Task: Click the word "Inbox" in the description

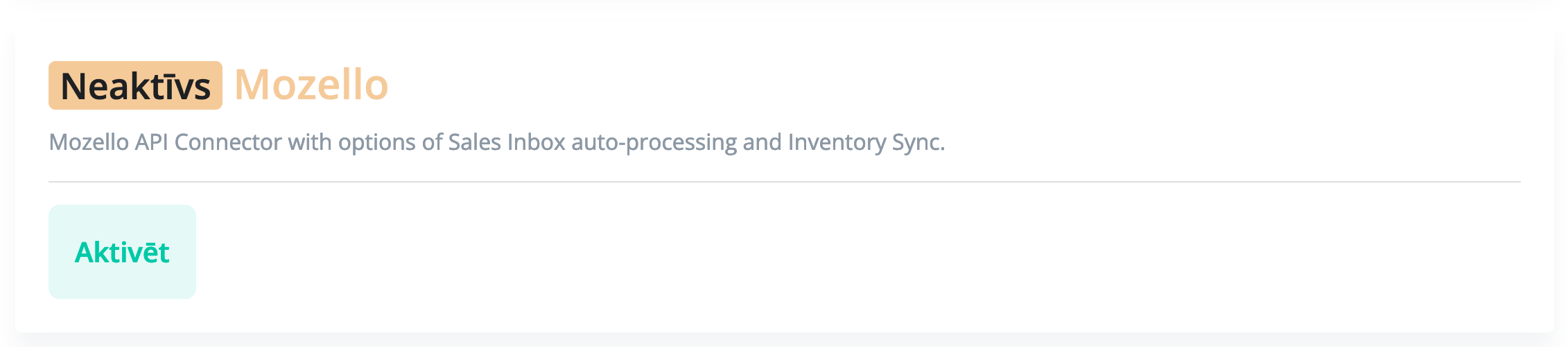Action: point(537,142)
